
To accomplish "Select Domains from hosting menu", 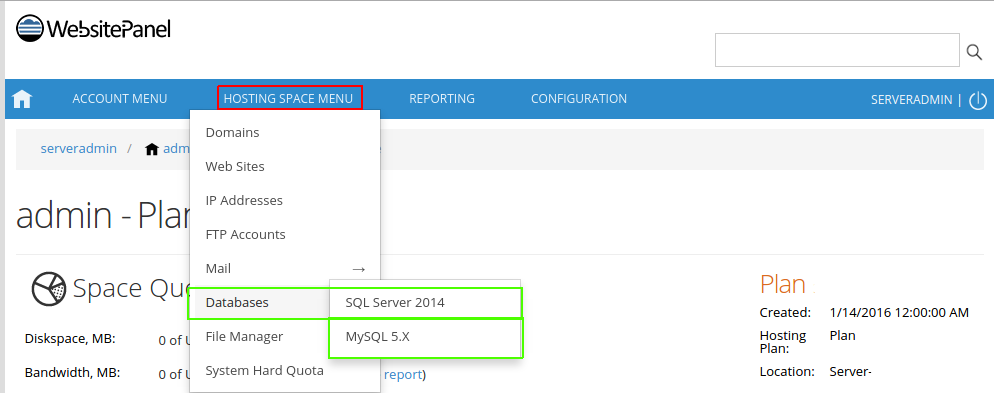I will 285,132.
